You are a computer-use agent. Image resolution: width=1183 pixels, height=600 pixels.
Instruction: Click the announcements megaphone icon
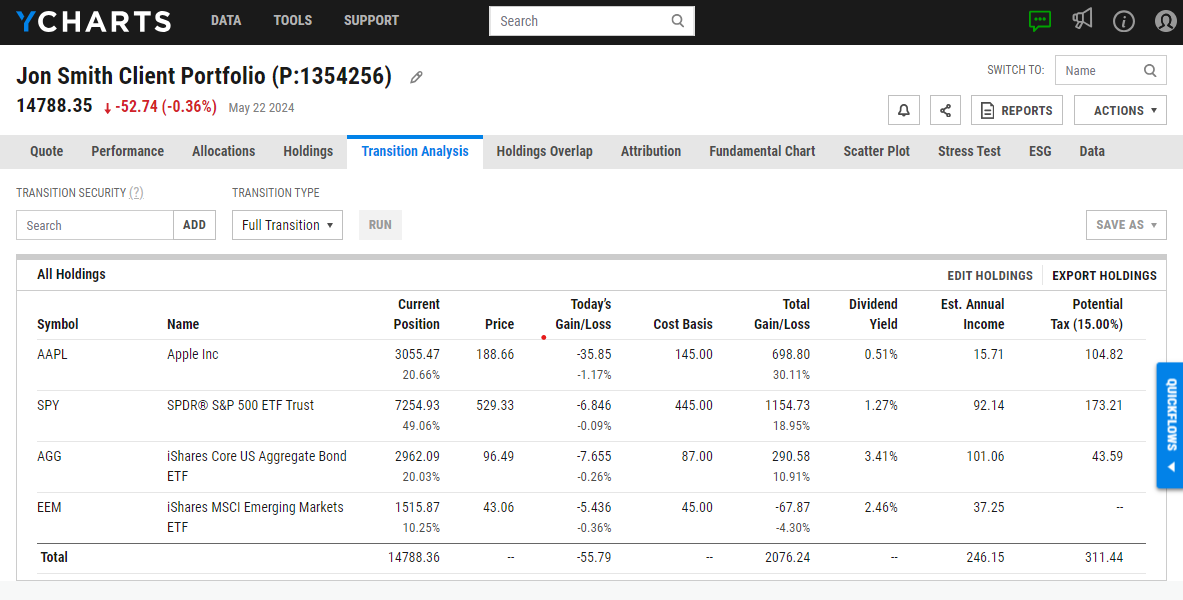tap(1082, 20)
